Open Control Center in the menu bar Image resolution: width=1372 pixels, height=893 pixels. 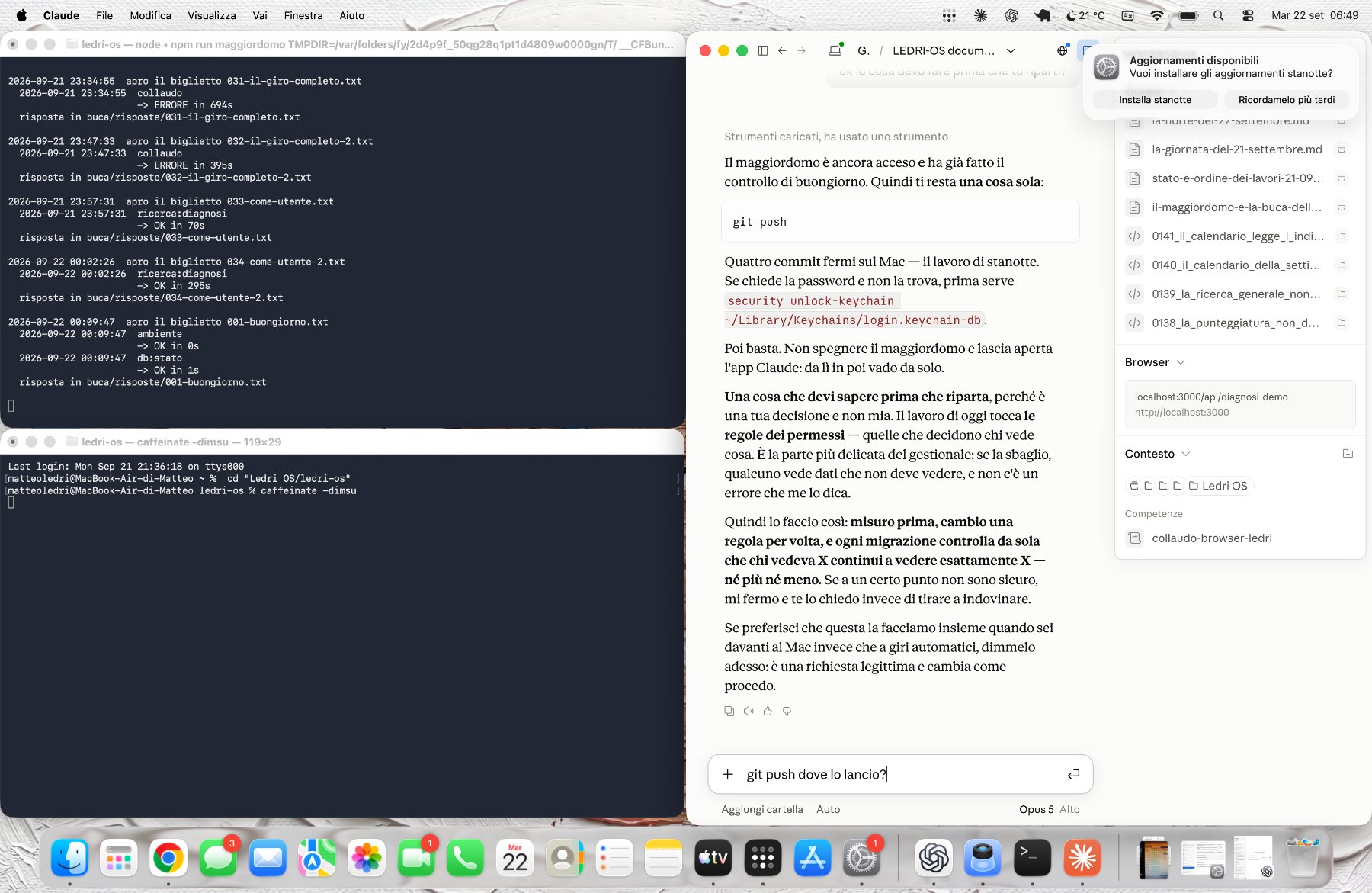1248,15
